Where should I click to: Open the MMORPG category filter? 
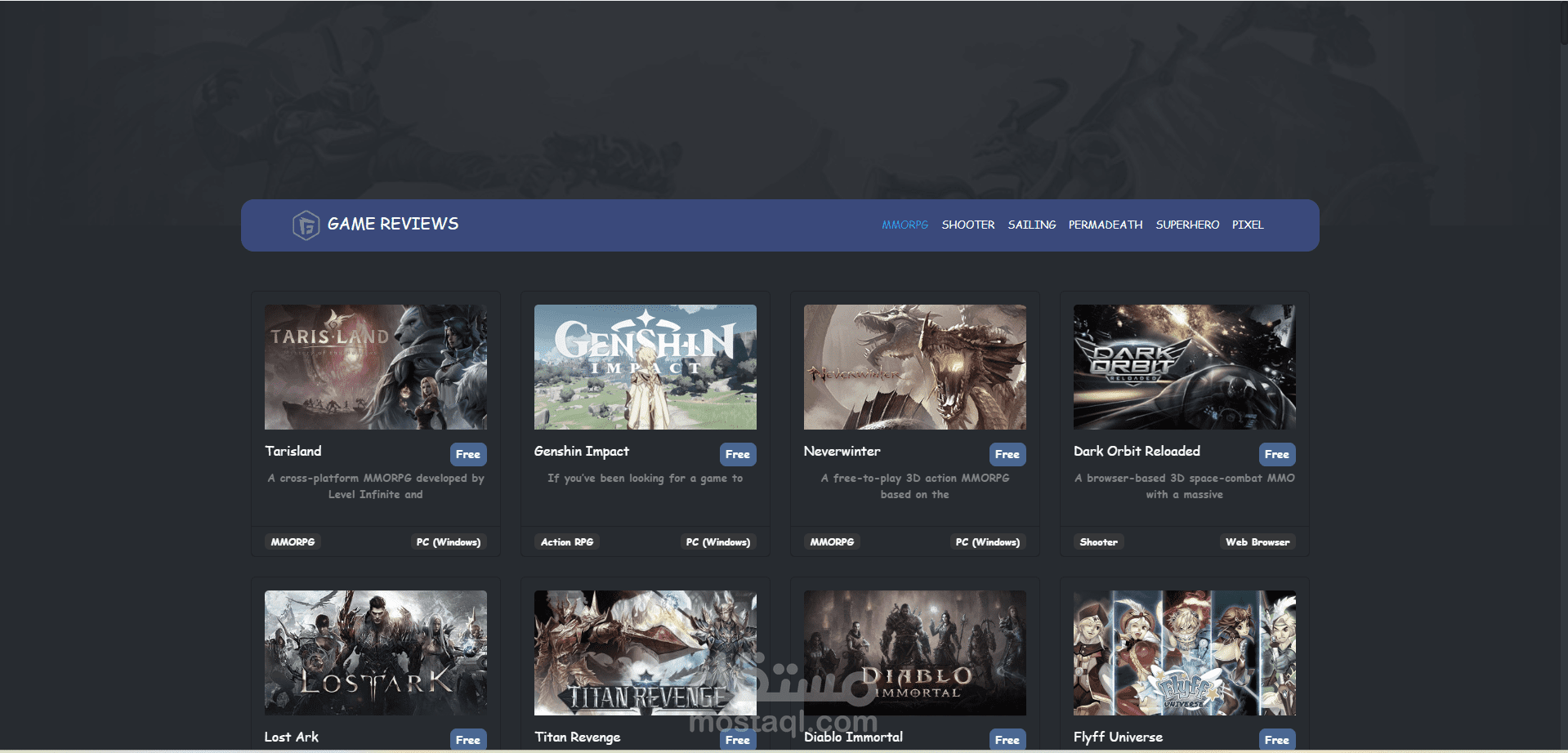coord(905,225)
